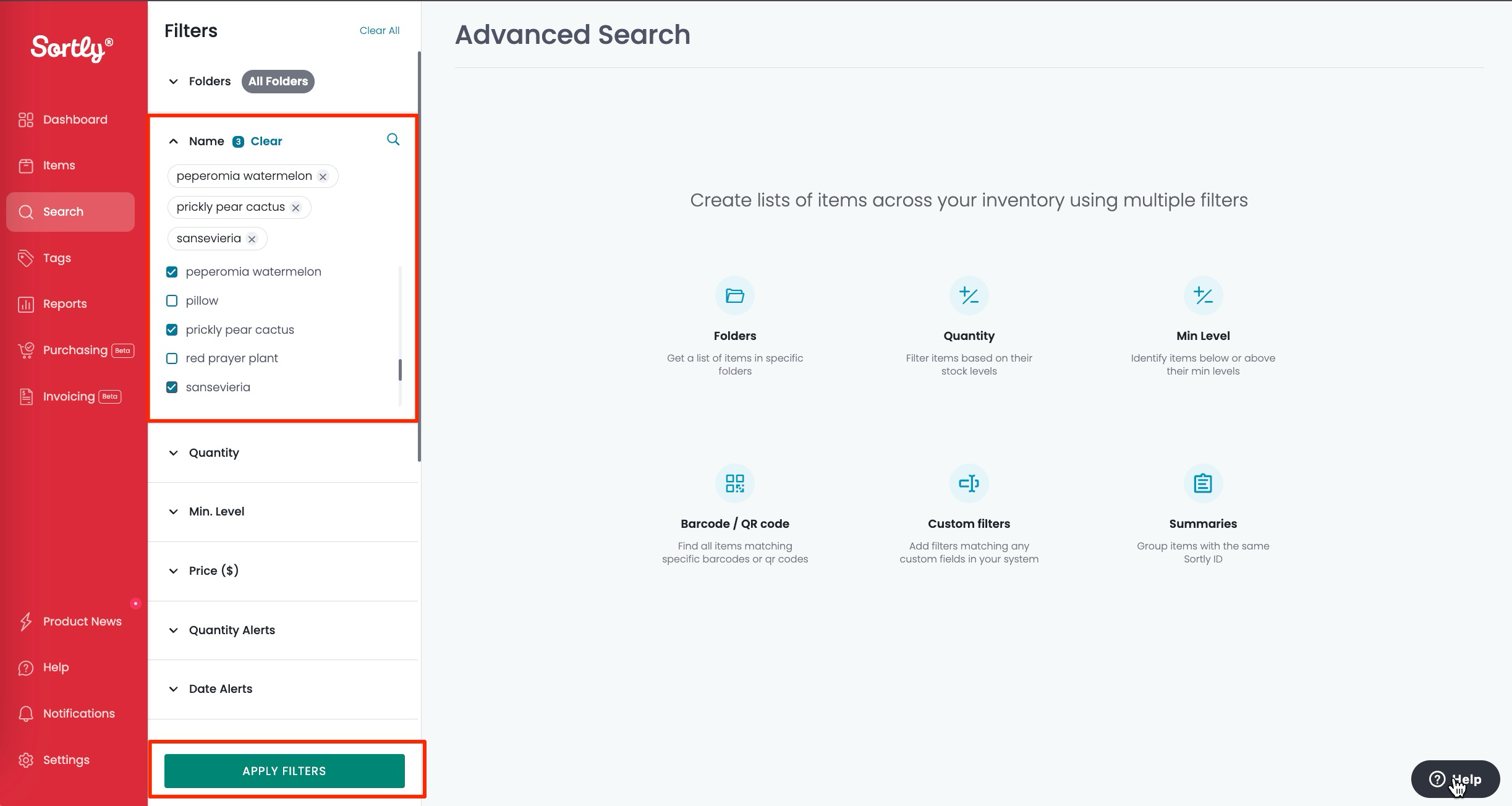Click the filters panel scrollbar
This screenshot has height=806, width=1512.
click(x=420, y=257)
